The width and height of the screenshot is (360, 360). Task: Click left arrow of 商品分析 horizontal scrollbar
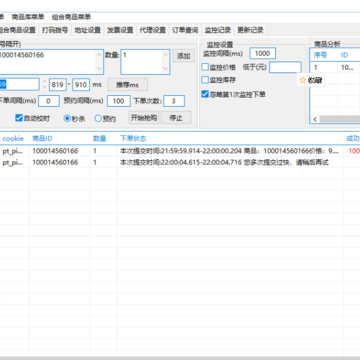pos(314,119)
